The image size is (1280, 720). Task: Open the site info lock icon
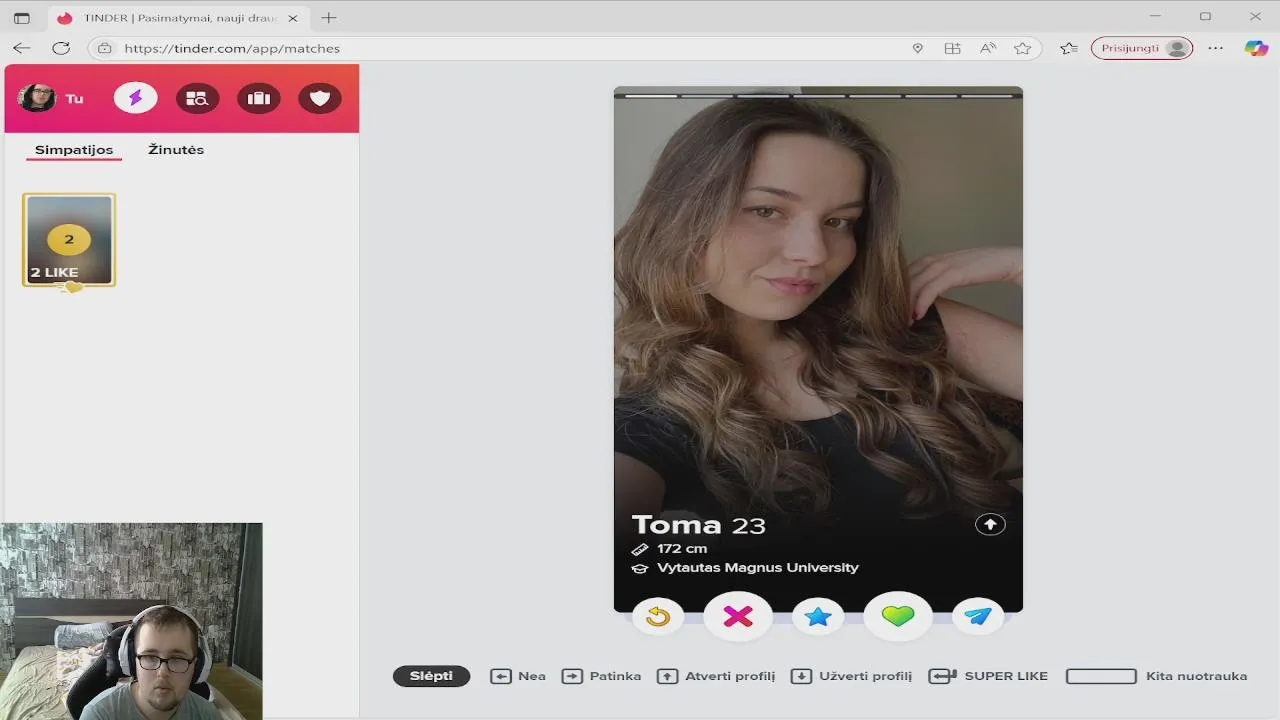[104, 48]
